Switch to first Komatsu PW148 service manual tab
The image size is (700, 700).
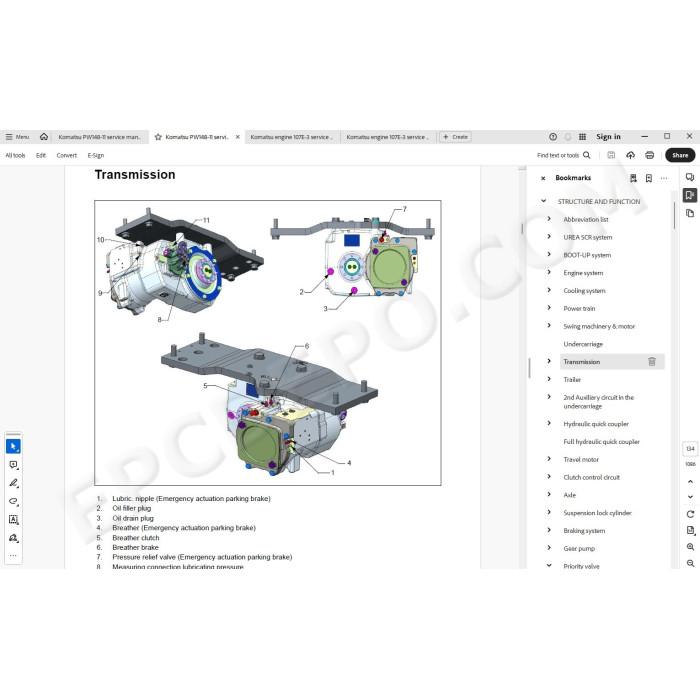tap(99, 137)
